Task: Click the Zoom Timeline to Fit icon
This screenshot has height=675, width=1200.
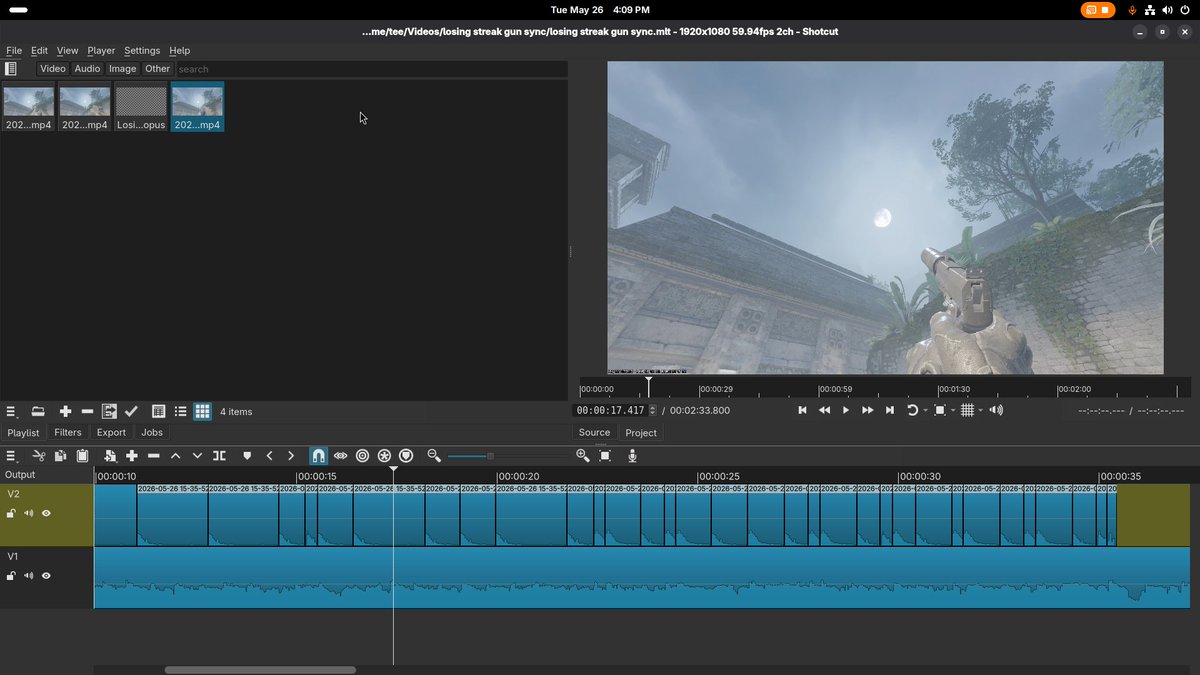Action: click(605, 456)
